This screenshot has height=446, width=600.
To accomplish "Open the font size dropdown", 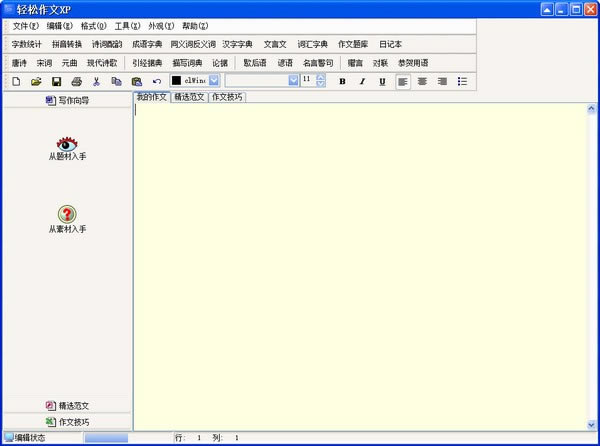I will [321, 81].
